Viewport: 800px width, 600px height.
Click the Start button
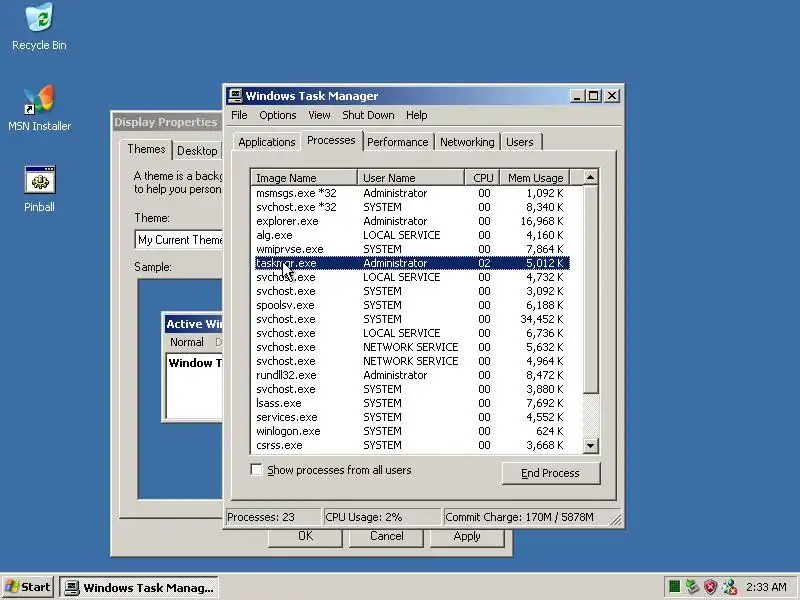tap(28, 587)
